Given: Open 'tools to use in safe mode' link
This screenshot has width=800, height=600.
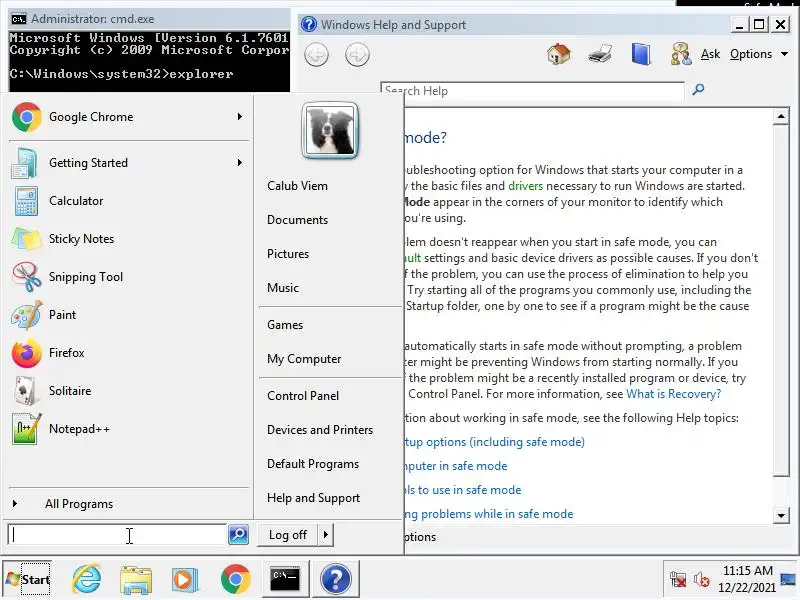Looking at the screenshot, I should pyautogui.click(x=463, y=490).
